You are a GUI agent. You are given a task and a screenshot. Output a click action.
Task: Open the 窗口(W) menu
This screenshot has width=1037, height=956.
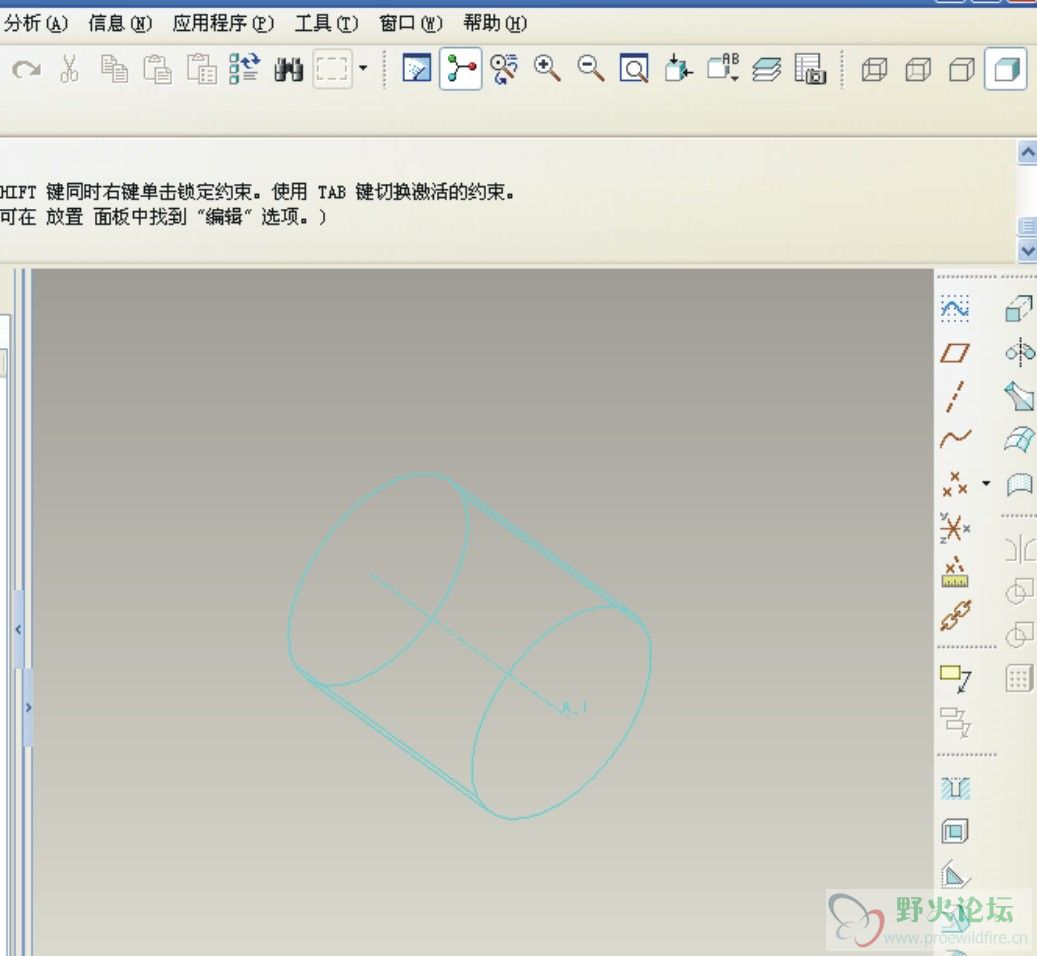410,24
